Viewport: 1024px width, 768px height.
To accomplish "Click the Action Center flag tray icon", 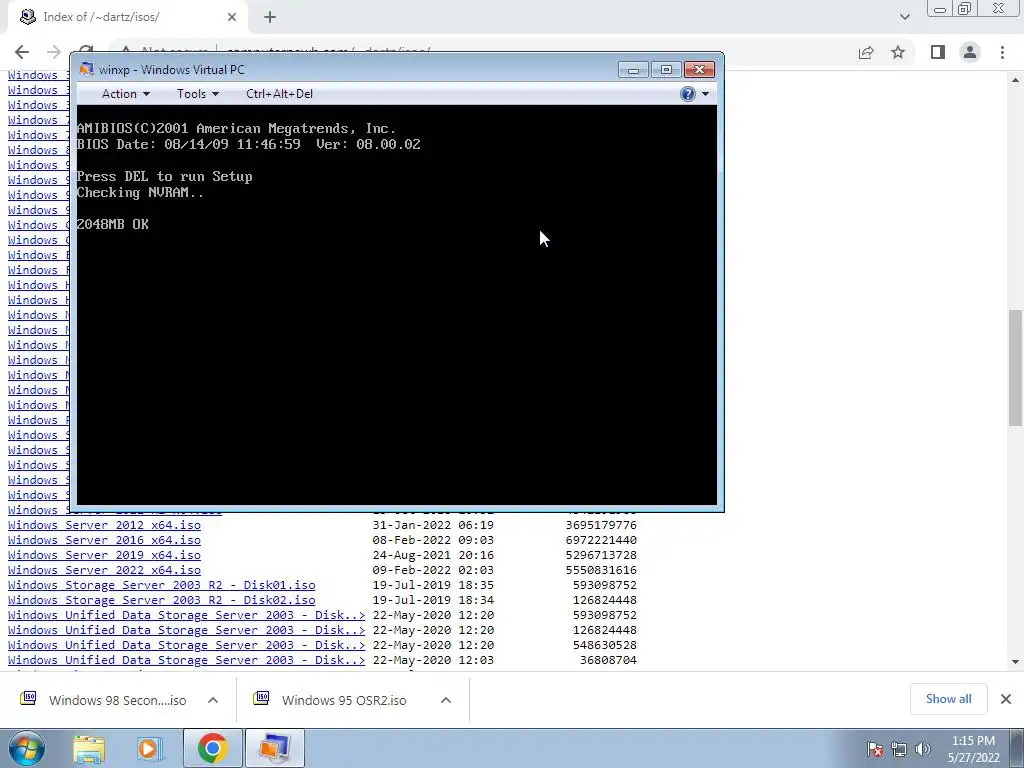I will click(874, 749).
